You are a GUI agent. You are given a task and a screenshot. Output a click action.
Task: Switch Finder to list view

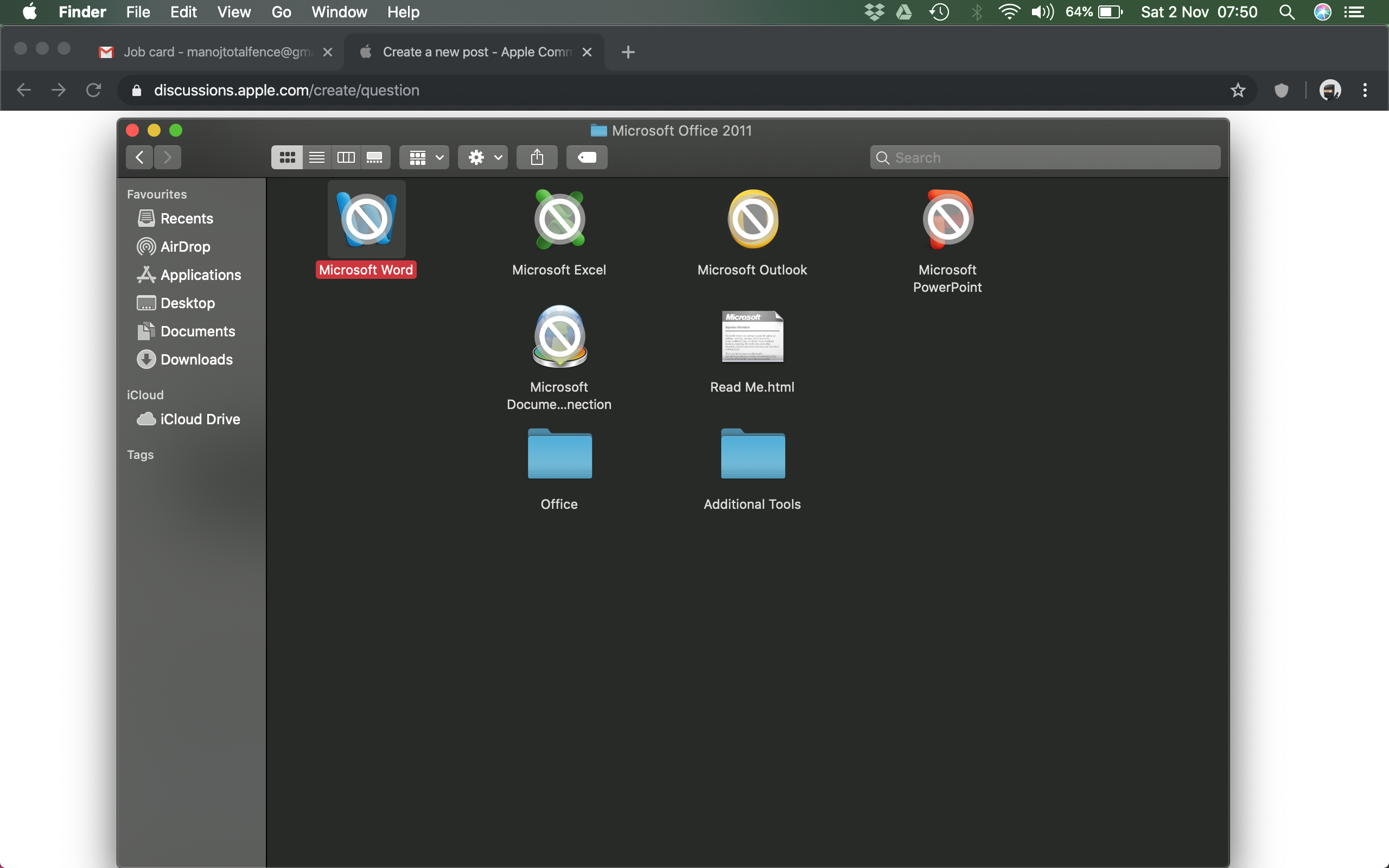pos(317,157)
